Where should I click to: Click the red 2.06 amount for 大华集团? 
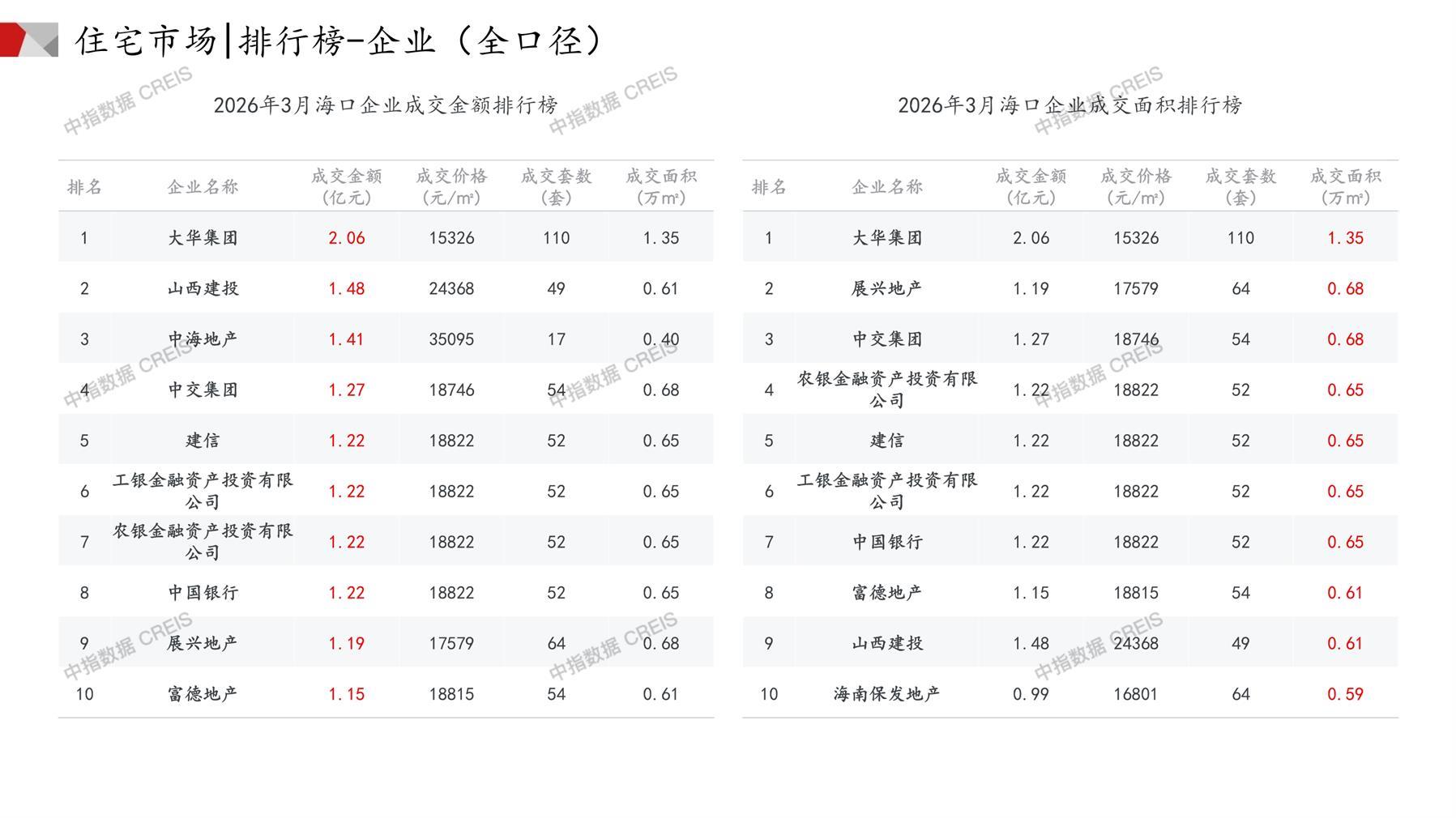point(346,238)
